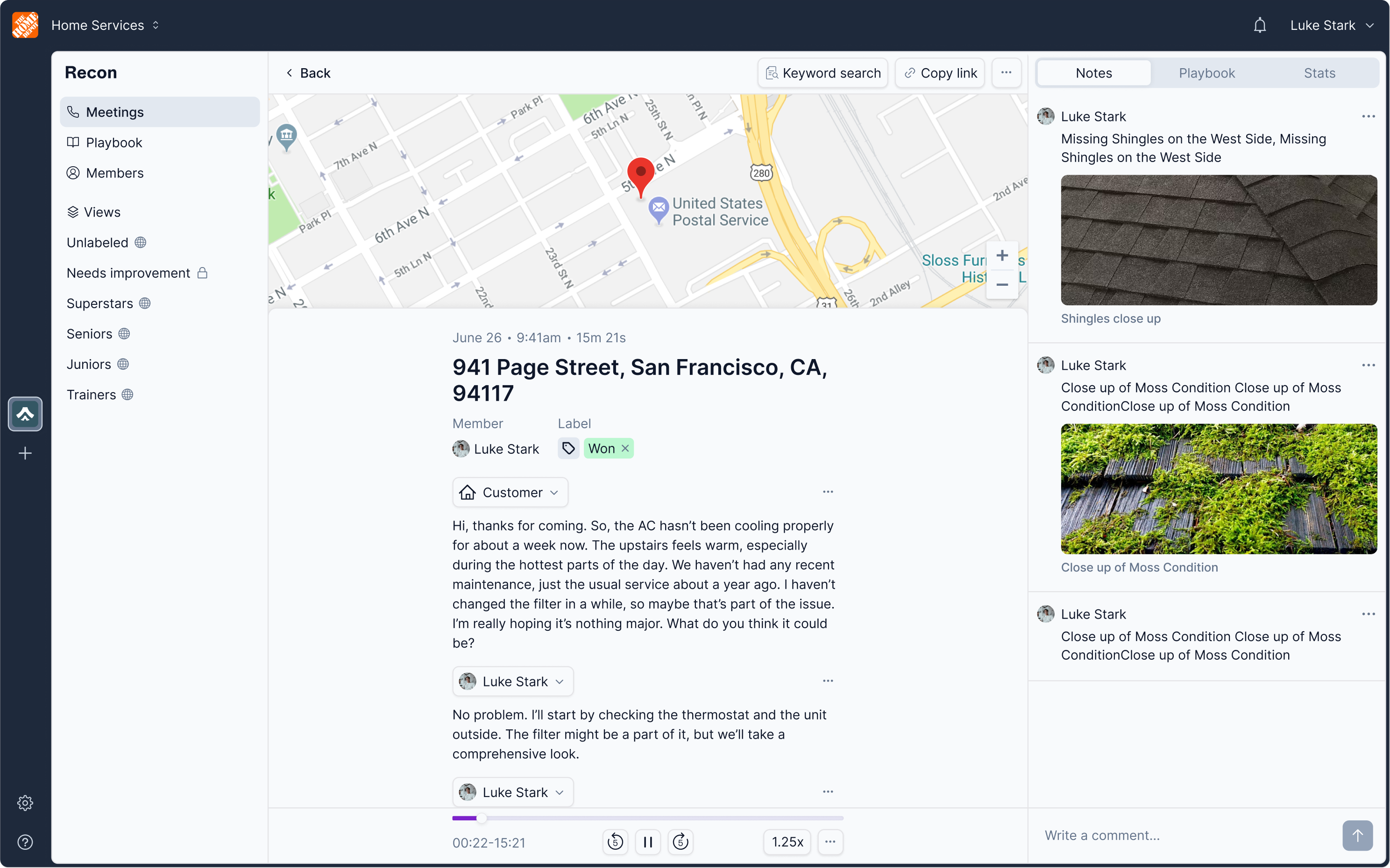
Task: Skip forward five seconds
Action: pos(681,841)
